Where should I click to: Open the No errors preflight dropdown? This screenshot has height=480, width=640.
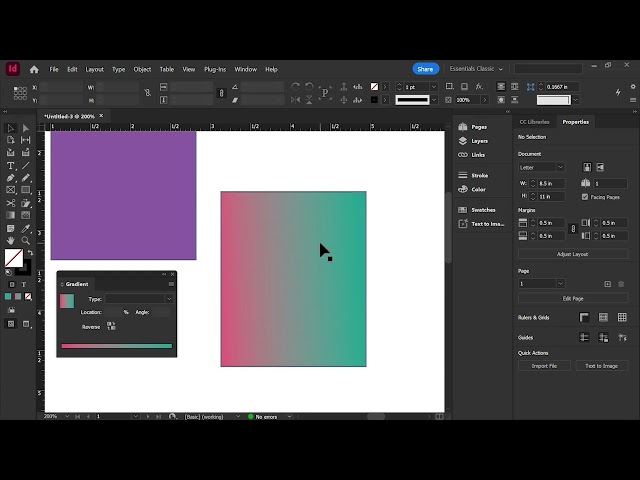pyautogui.click(x=289, y=417)
